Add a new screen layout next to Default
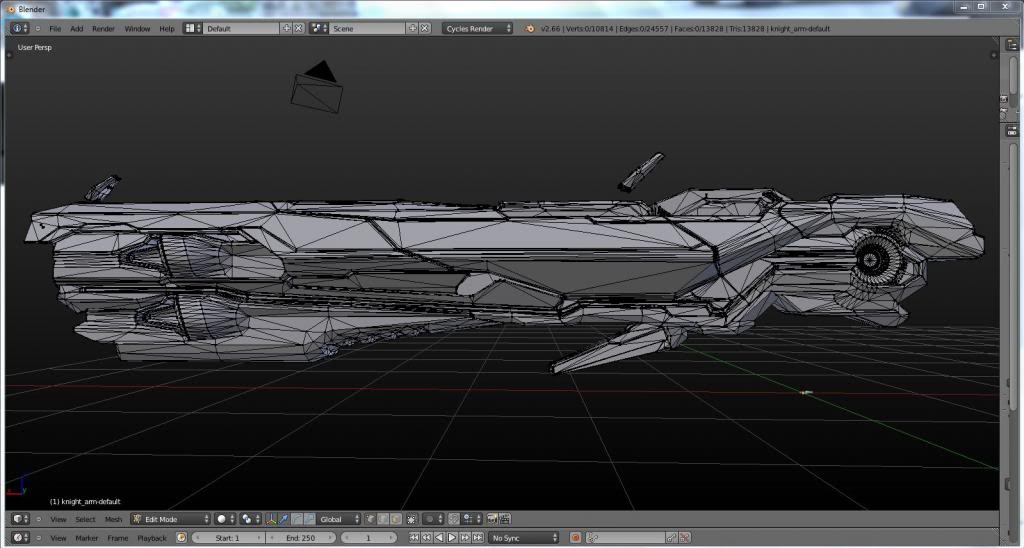The width and height of the screenshot is (1024, 548). 287,29
